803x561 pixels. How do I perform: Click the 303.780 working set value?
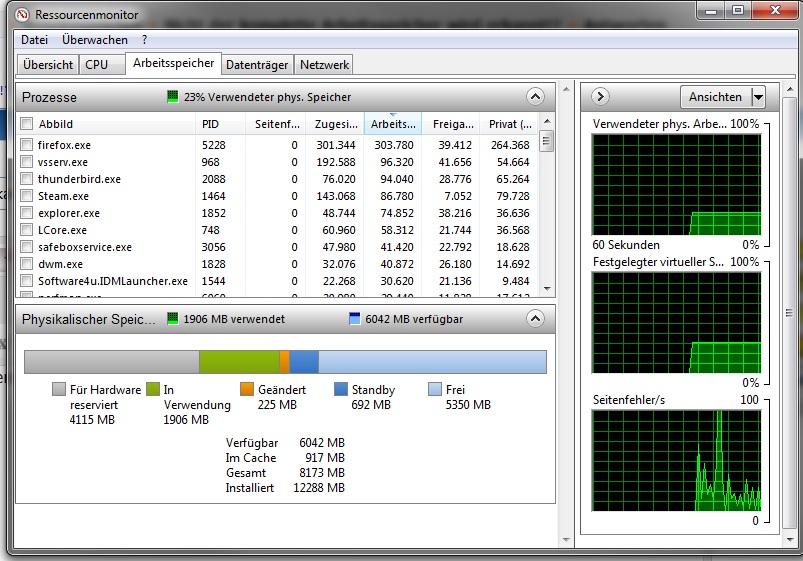click(393, 145)
